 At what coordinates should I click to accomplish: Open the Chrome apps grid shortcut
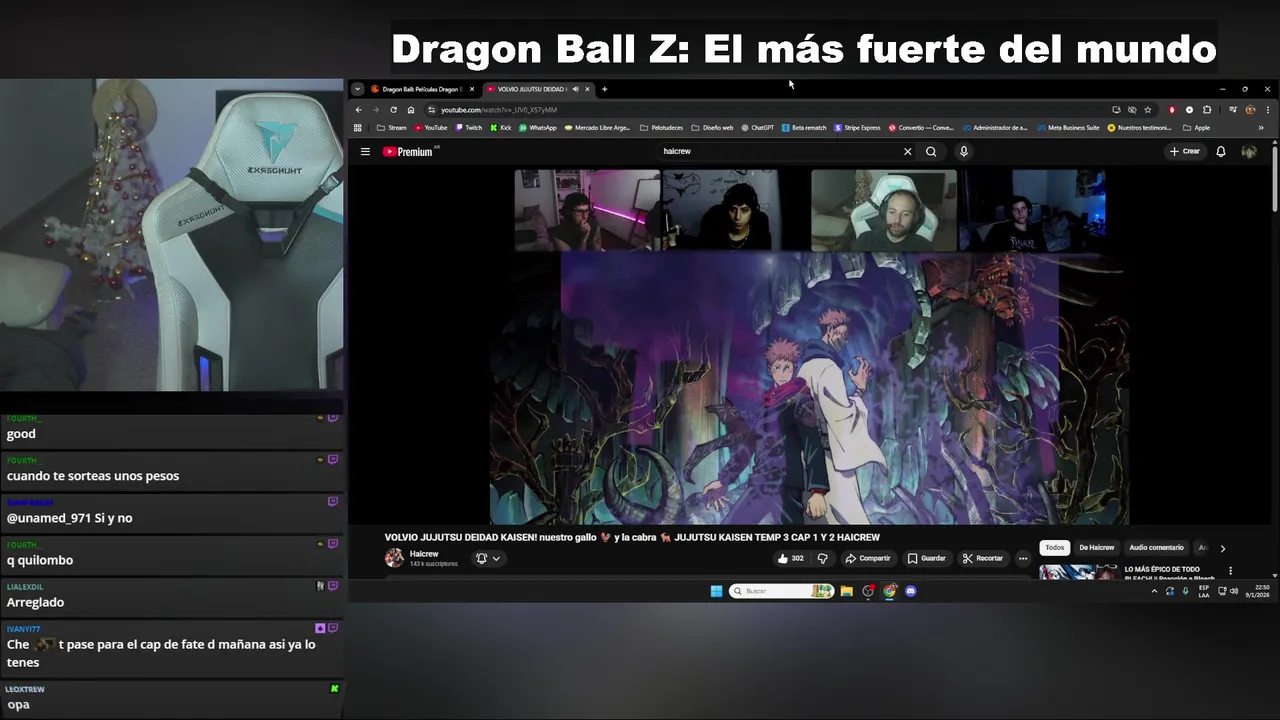(x=358, y=128)
